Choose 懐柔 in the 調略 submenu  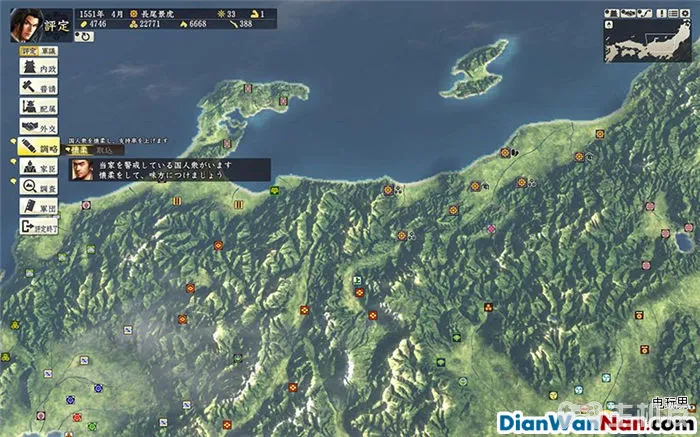(79, 150)
